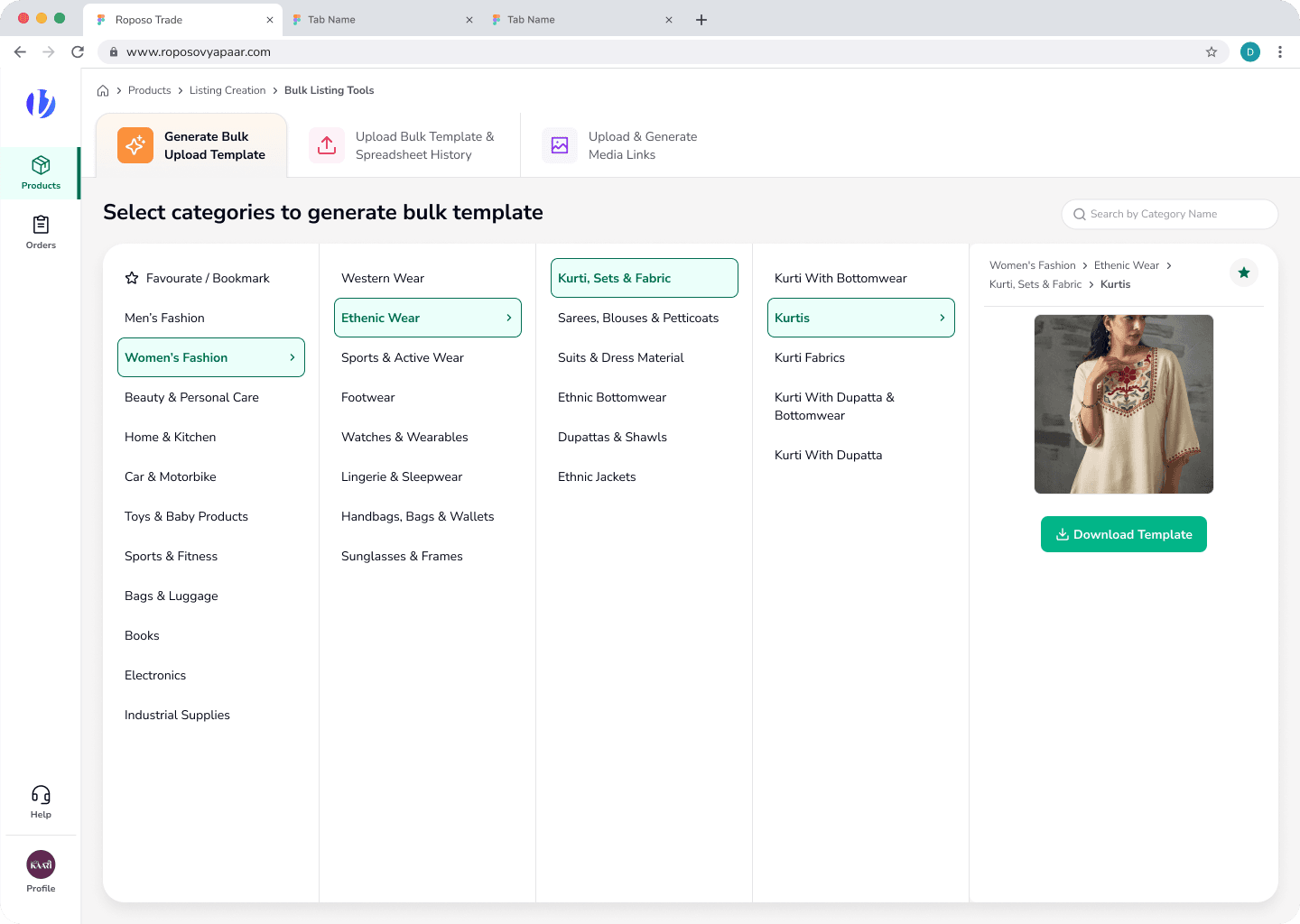This screenshot has width=1300, height=924.
Task: Select Car & Motorbike category
Action: [211, 476]
